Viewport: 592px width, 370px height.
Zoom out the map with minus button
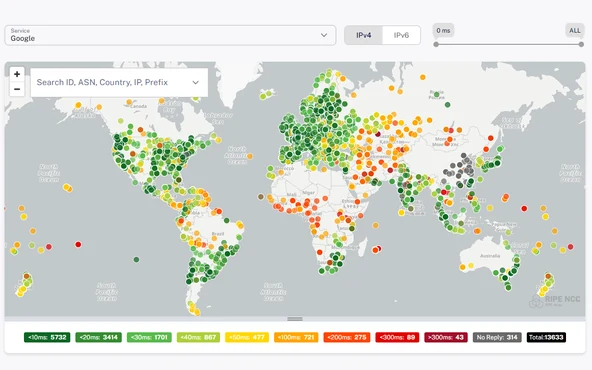[x=17, y=89]
